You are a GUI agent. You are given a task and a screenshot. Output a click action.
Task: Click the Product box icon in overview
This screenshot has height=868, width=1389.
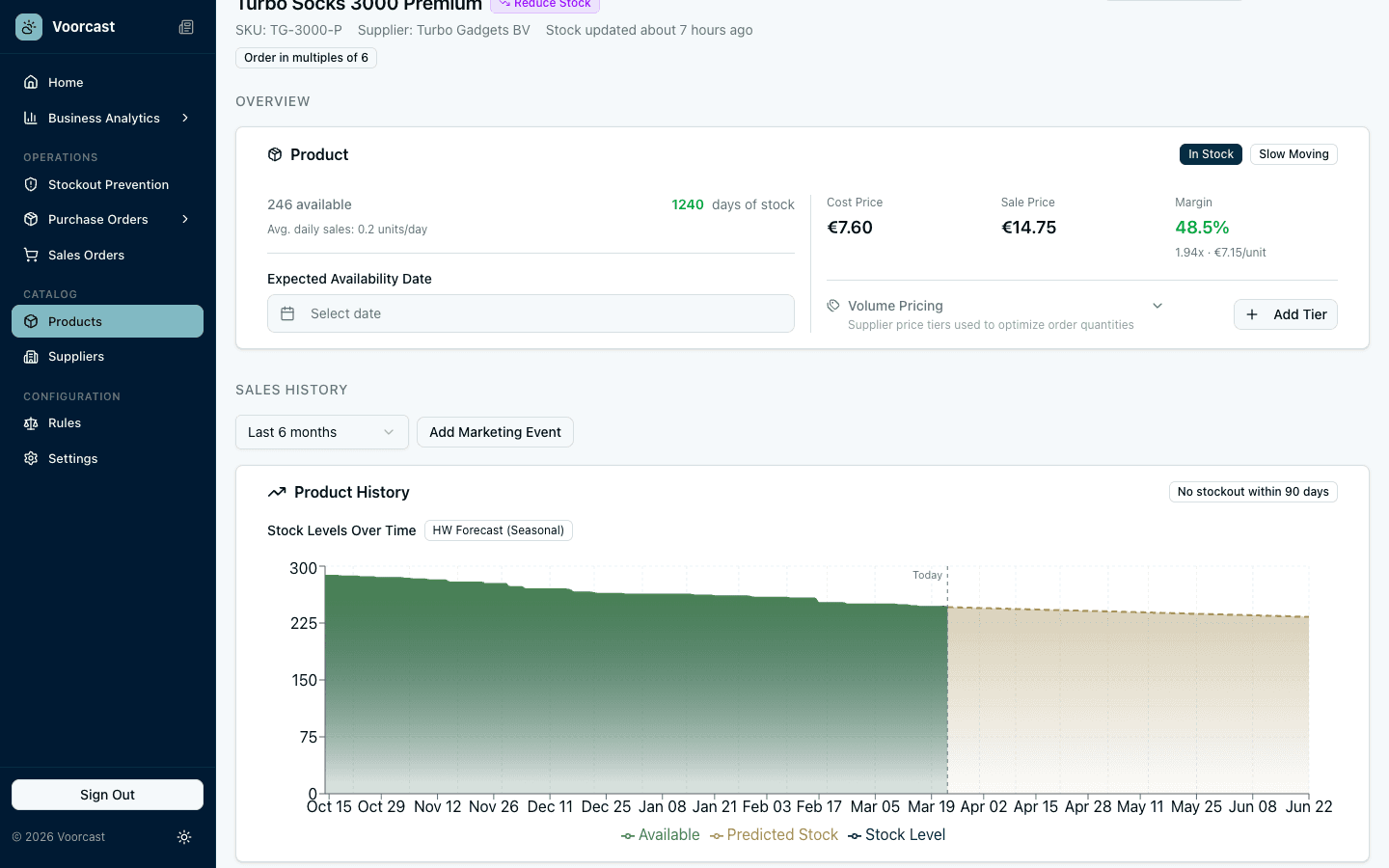coord(275,154)
